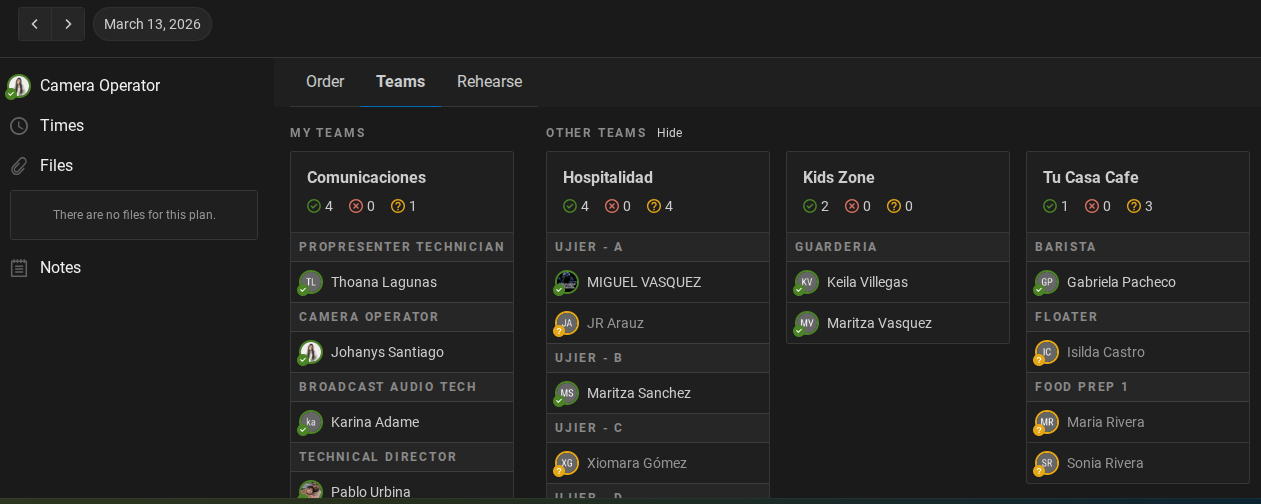Switch to the Rehearse tab
This screenshot has width=1261, height=504.
pos(489,82)
